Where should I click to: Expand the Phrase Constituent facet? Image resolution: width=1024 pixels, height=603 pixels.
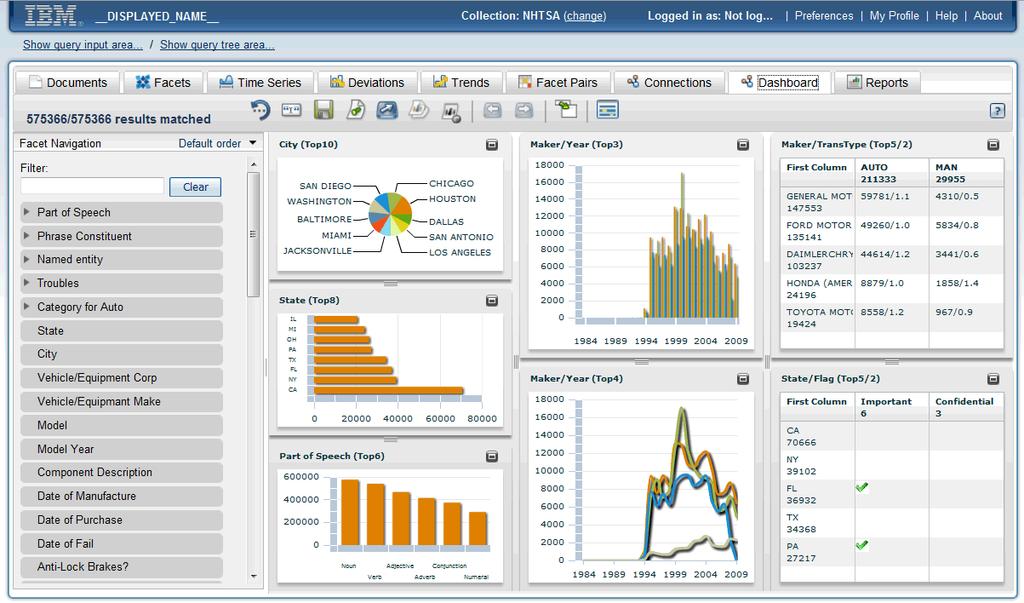(26, 235)
